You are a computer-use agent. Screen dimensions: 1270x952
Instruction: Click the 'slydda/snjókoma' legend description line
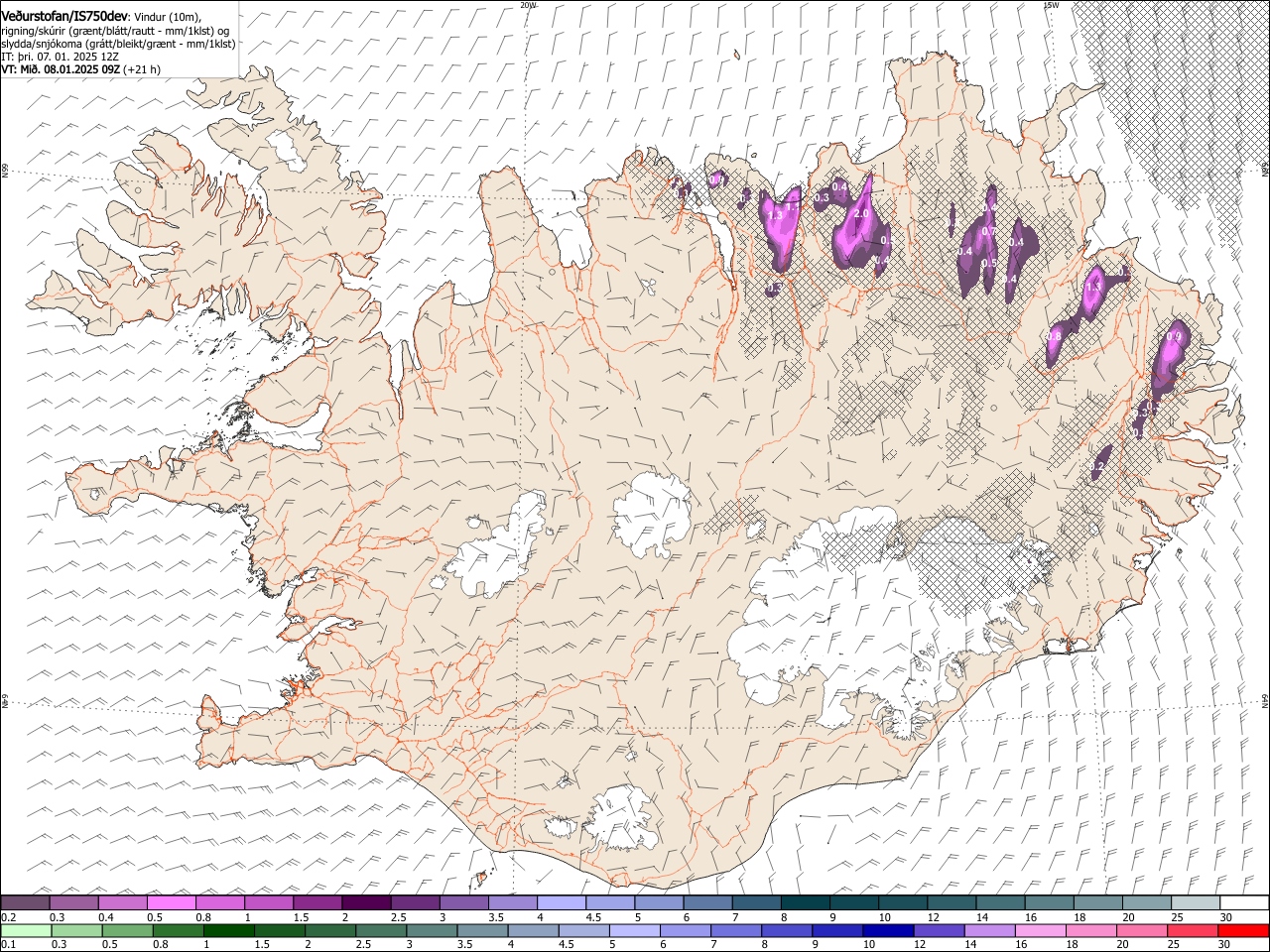coord(118,44)
